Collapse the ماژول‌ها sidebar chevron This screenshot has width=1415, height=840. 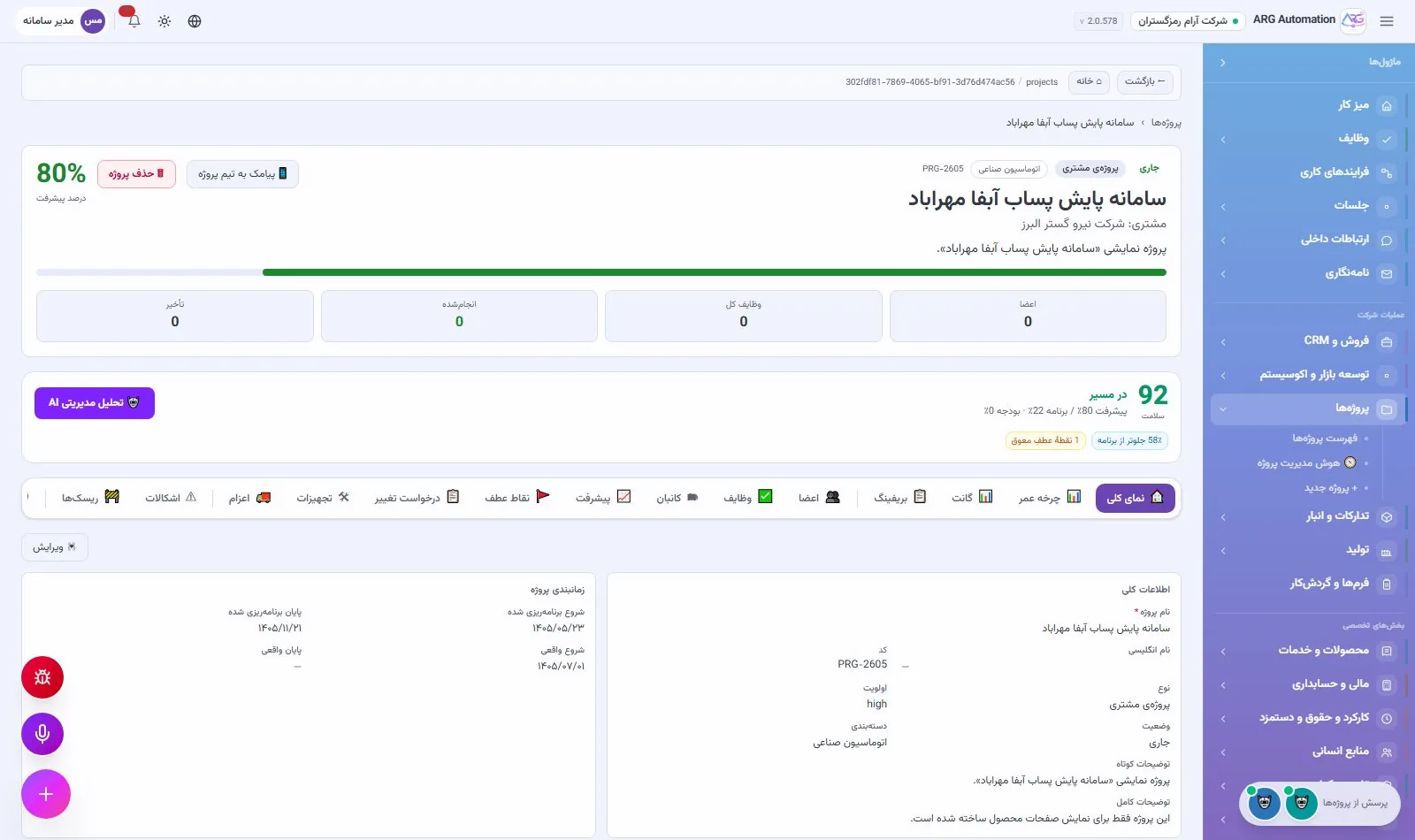(x=1222, y=63)
